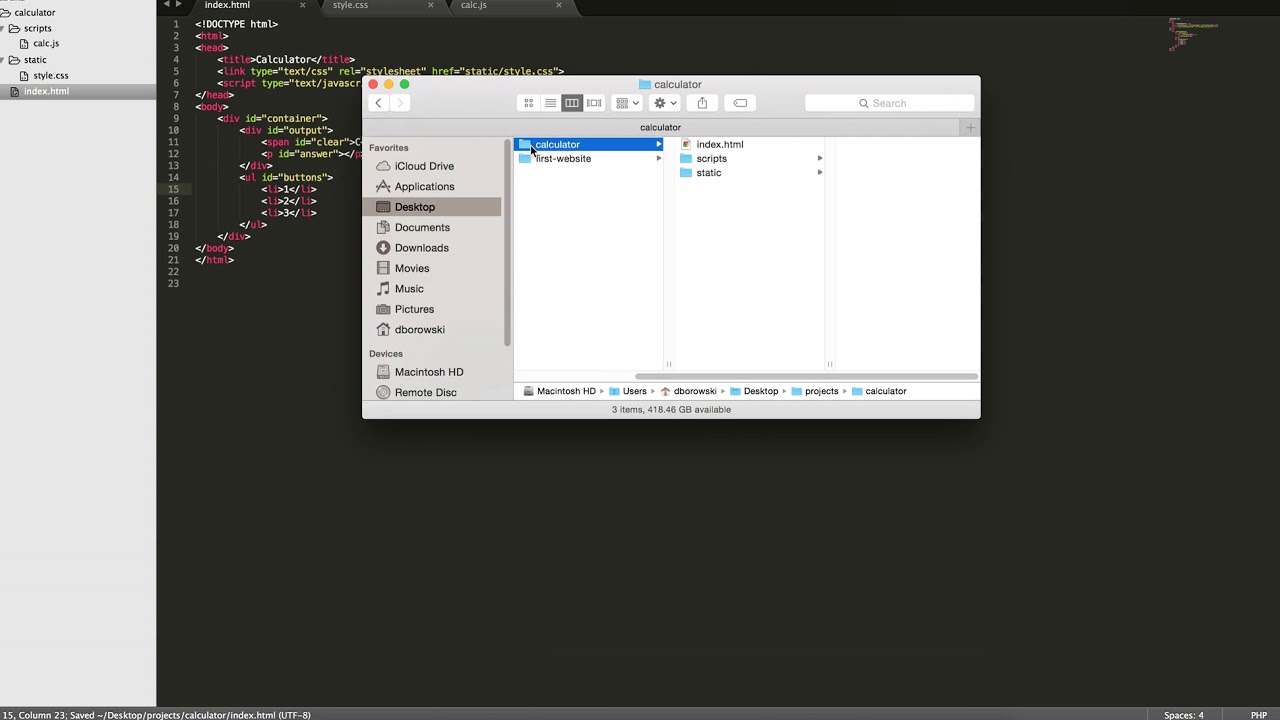Expand the scripts folder arrow in Finder
This screenshot has width=1280, height=720.
(x=820, y=158)
